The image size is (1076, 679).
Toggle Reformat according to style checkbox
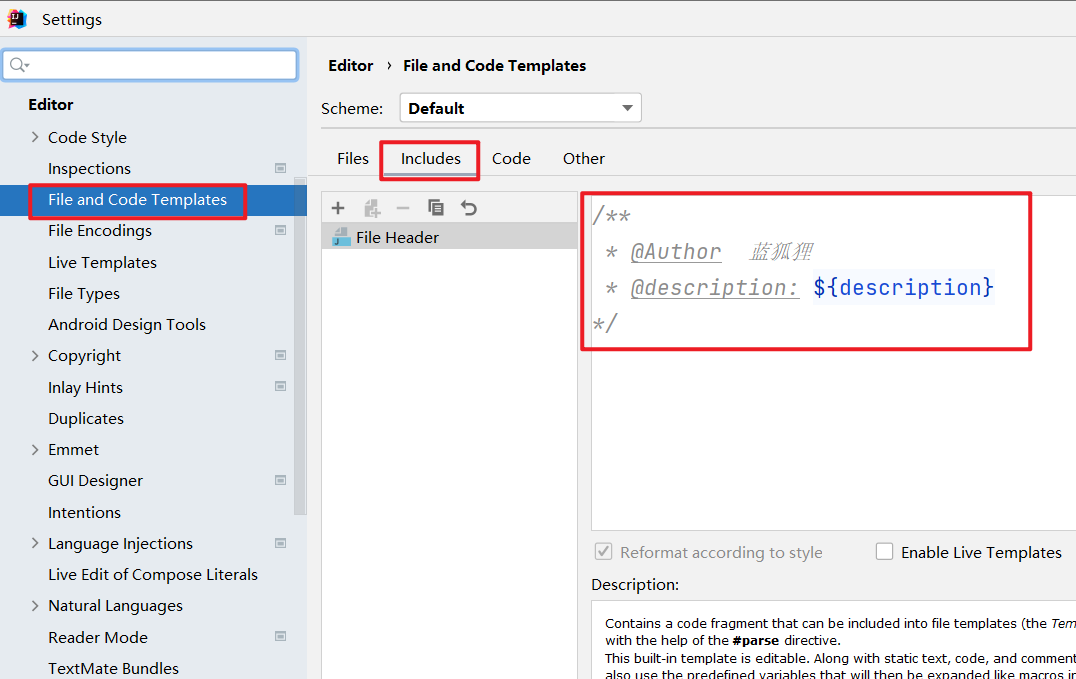(603, 552)
